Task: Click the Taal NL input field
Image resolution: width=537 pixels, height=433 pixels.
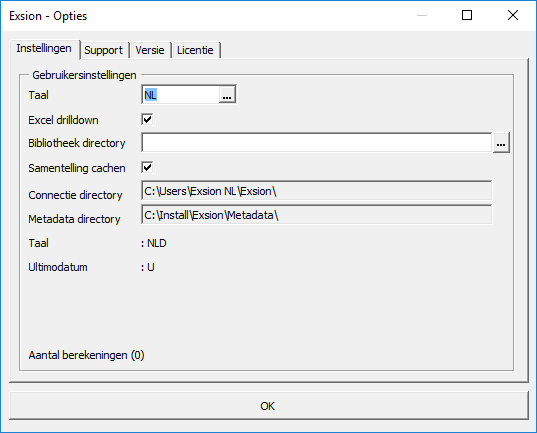Action: (x=180, y=95)
